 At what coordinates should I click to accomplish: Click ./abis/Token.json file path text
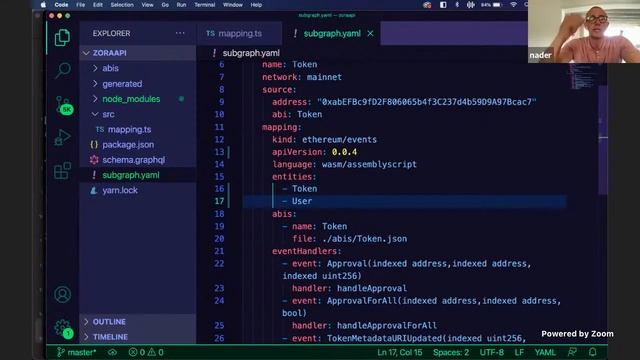[364, 239]
